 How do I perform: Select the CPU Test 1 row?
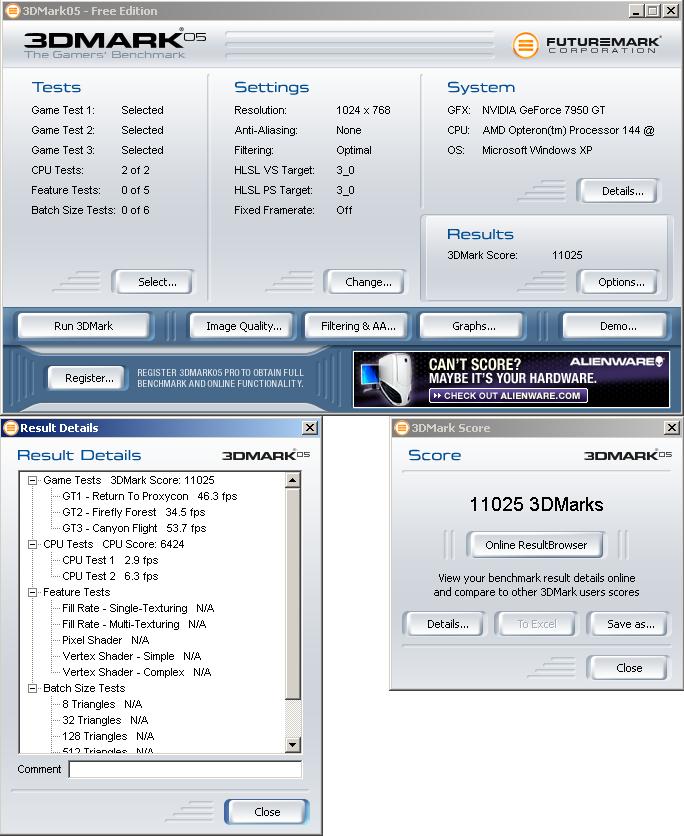(x=110, y=560)
